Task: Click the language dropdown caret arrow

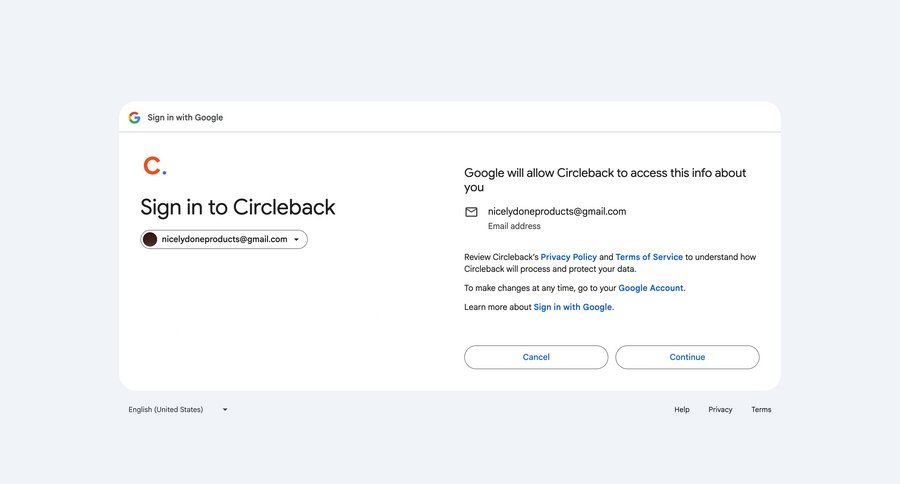Action: pos(225,409)
